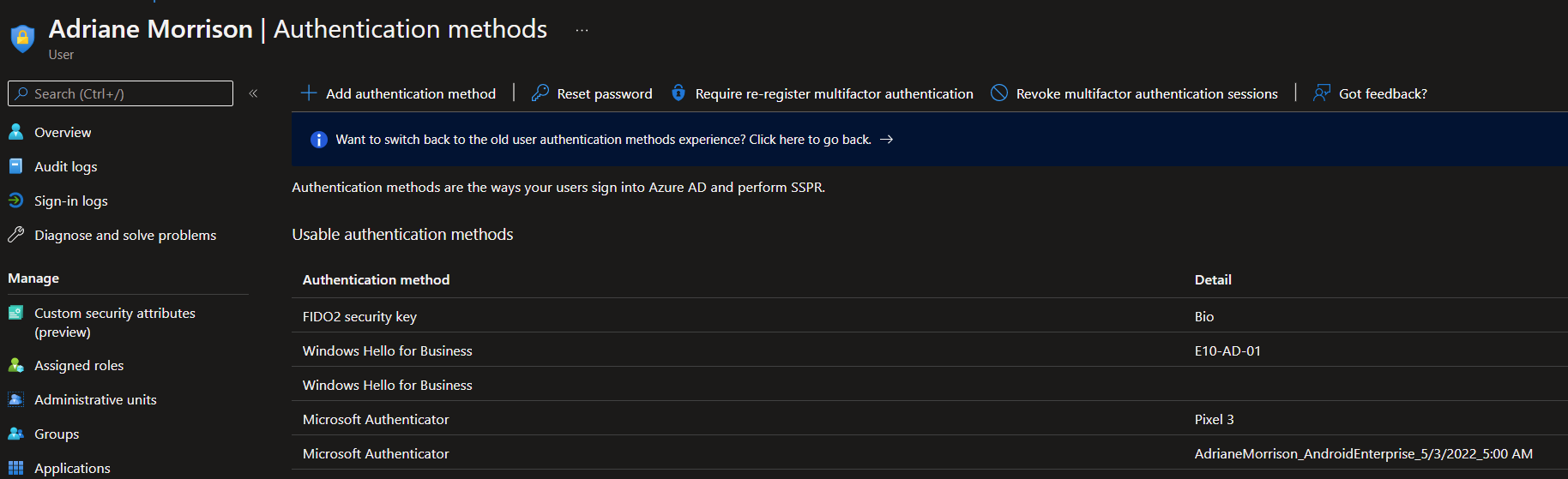This screenshot has height=479, width=1568.
Task: Open the ellipsis more options menu
Action: (x=582, y=30)
